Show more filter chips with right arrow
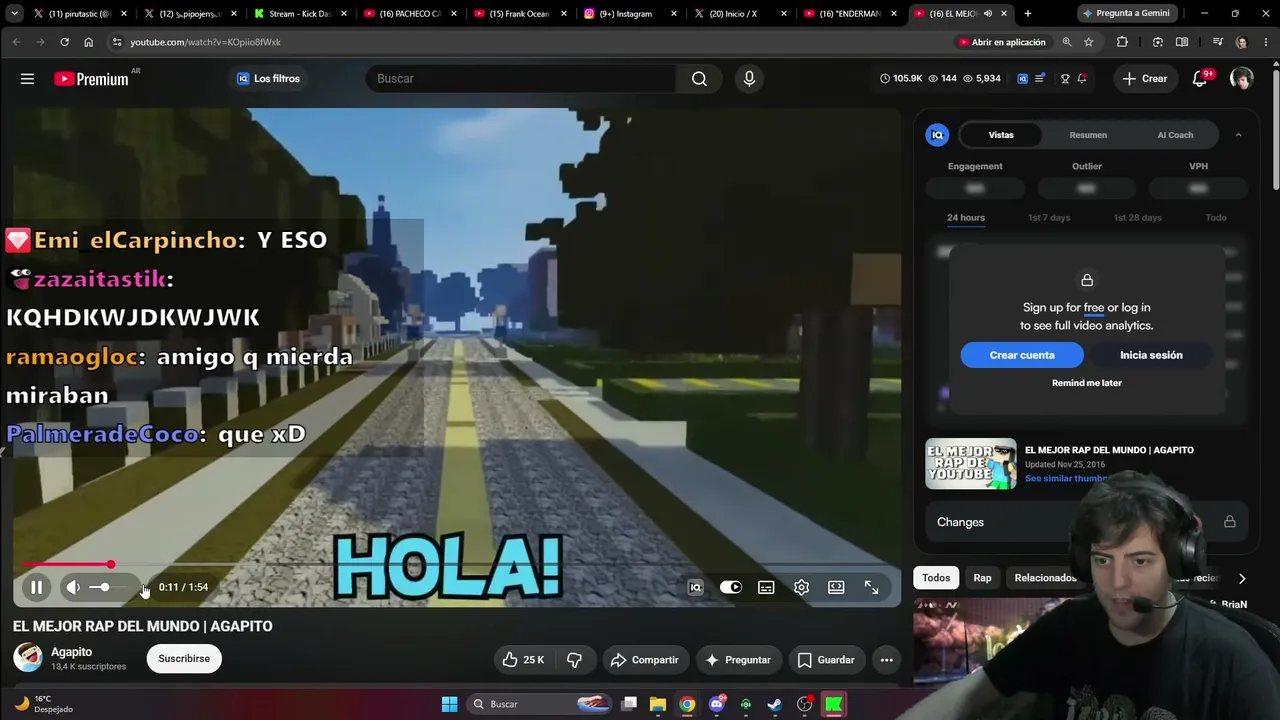 coord(1242,578)
